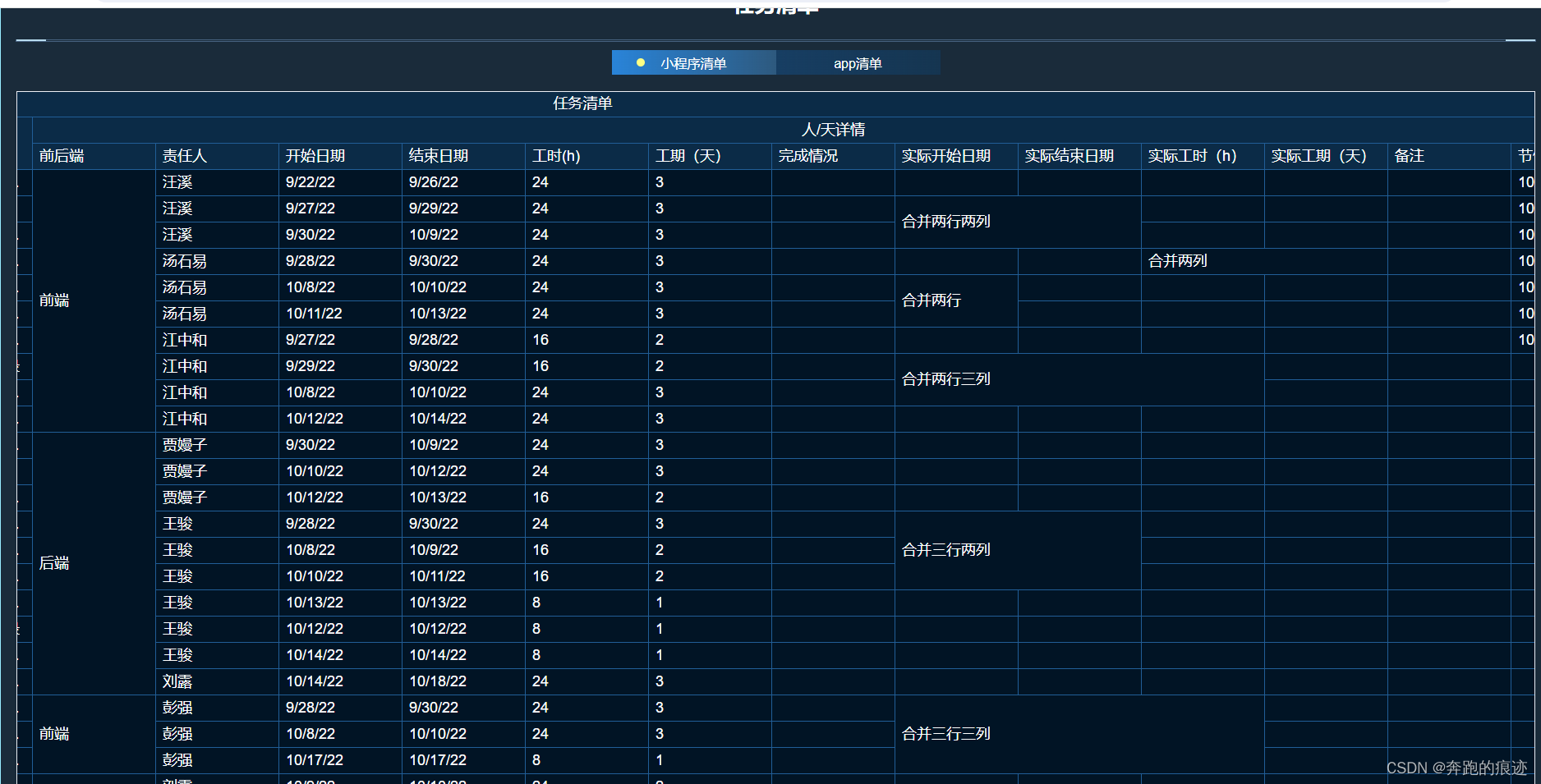1541x784 pixels.
Task: Select the merged cell 合并两列
Action: pyautogui.click(x=1264, y=261)
